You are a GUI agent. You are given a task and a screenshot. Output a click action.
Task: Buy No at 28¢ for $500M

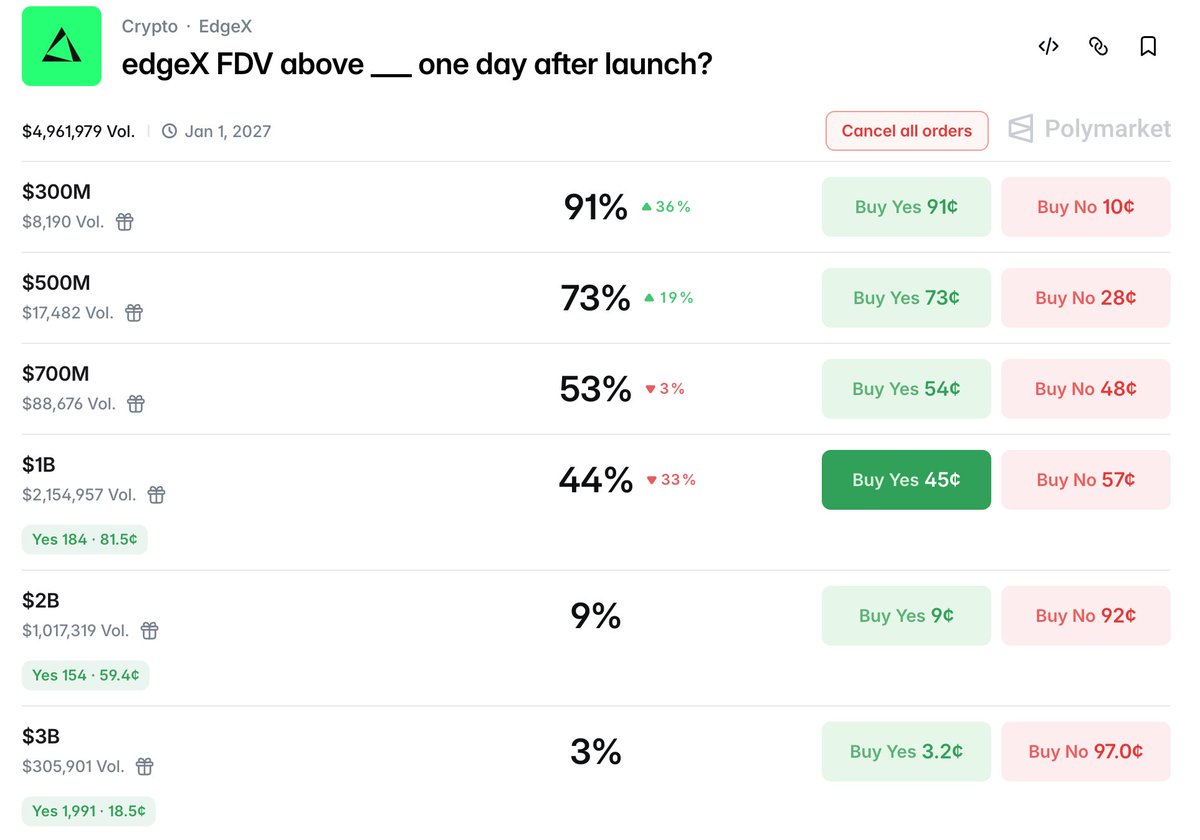[1085, 298]
